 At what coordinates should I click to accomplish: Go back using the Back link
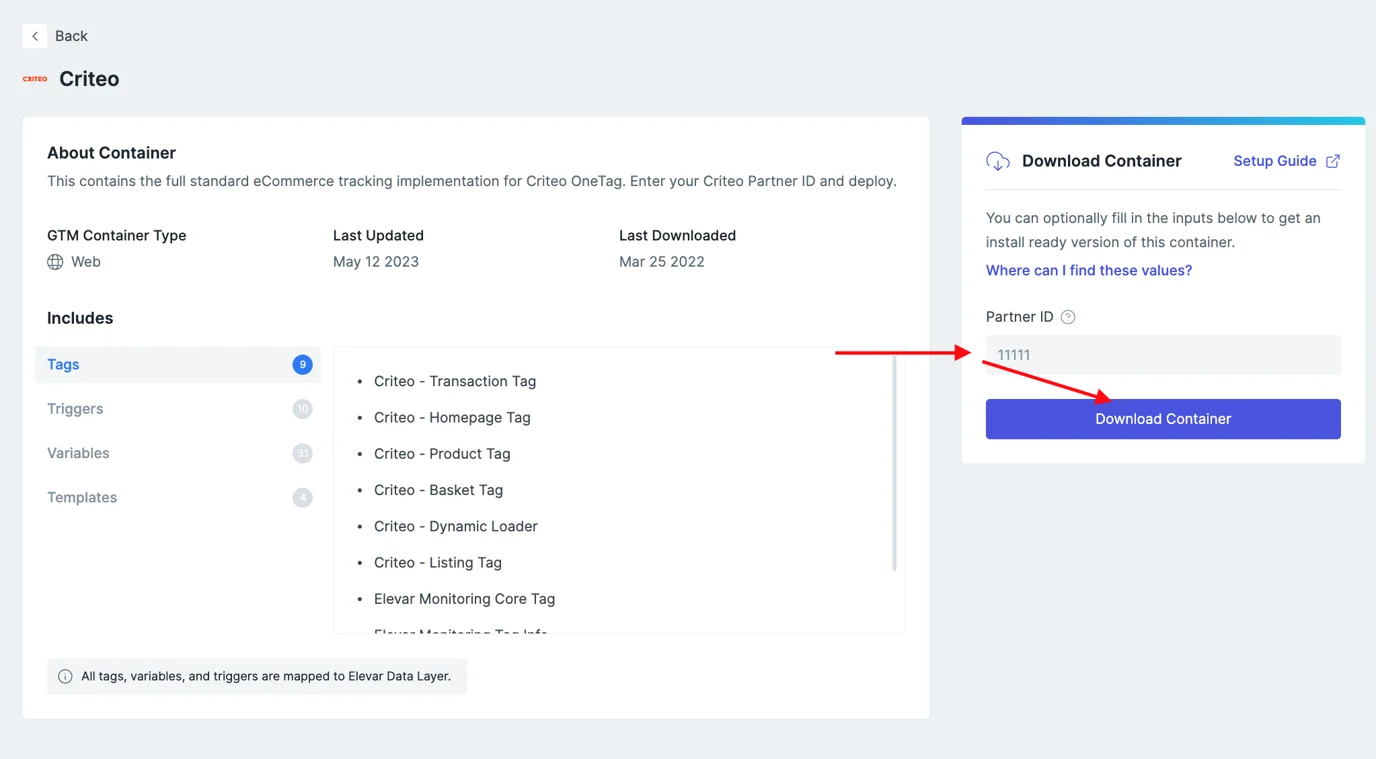[x=71, y=36]
